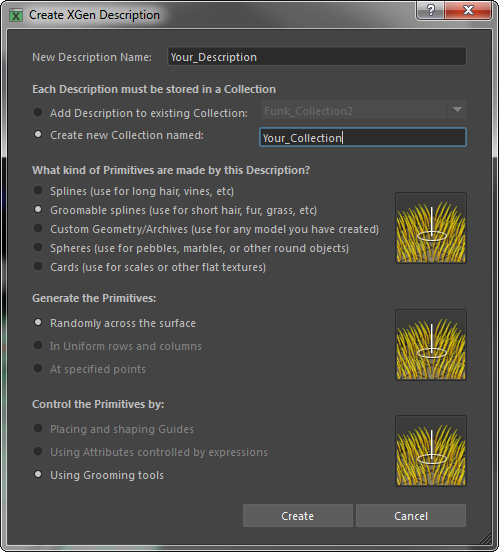The image size is (499, 552).
Task: Click the 'Generate the Primitives:' heading
Action: 94,299
